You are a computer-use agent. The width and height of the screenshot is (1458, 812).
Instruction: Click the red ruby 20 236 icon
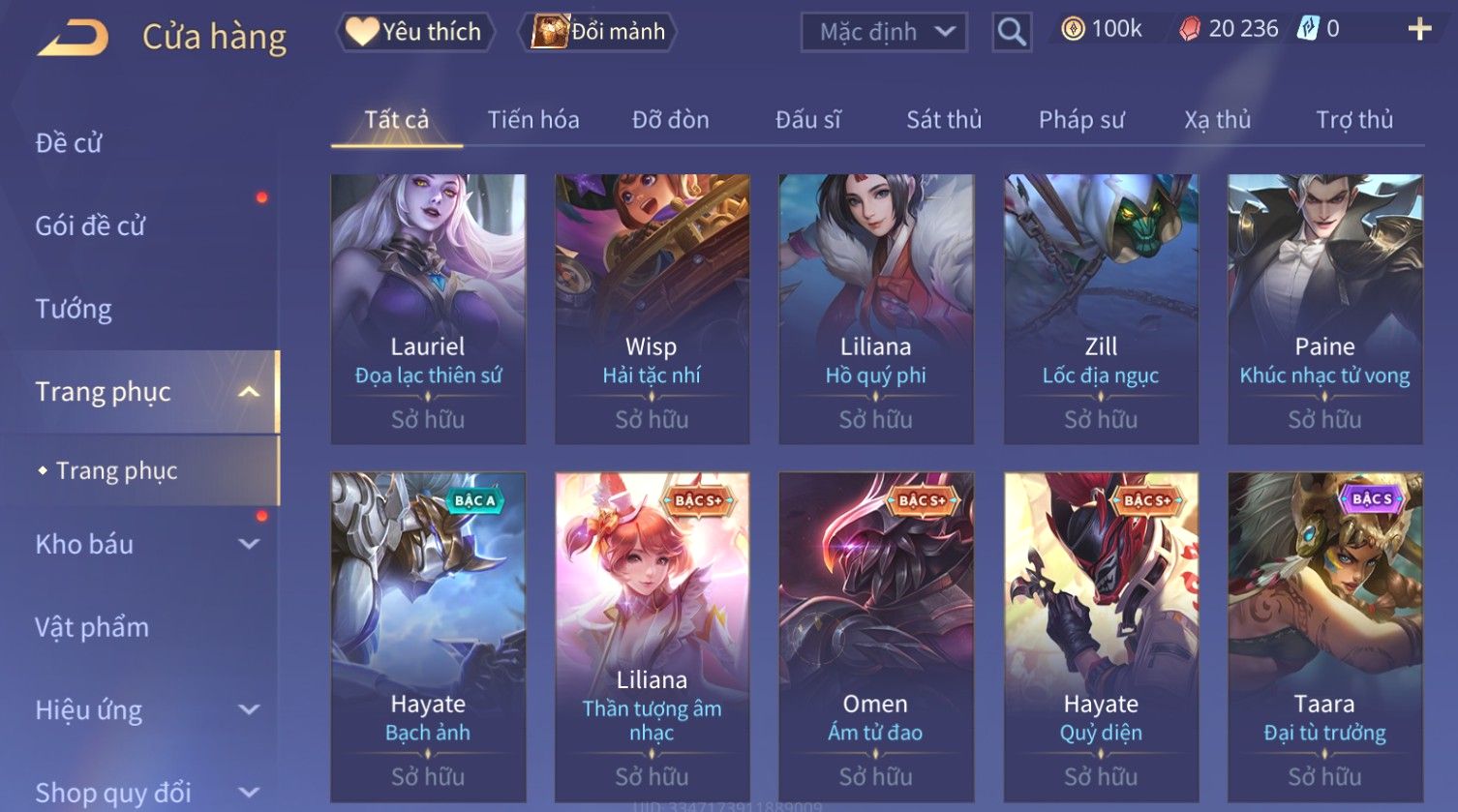(x=1190, y=29)
